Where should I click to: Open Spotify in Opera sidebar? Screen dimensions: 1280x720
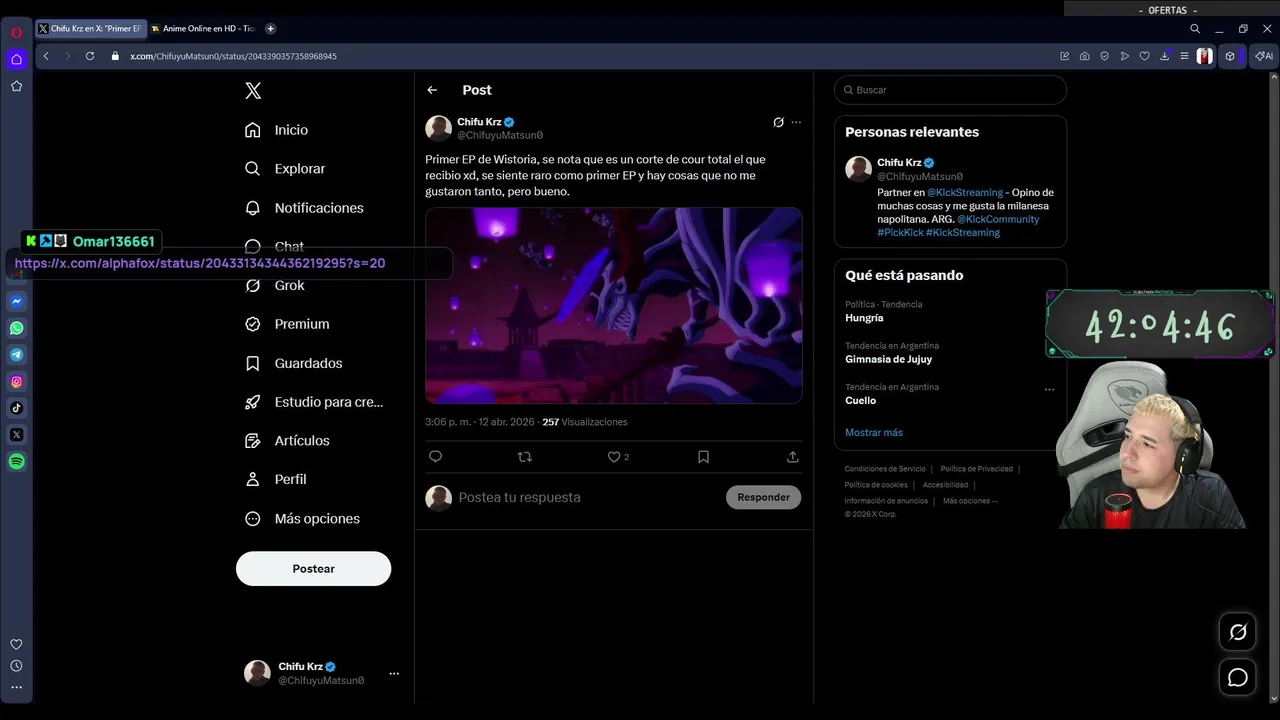click(x=16, y=462)
